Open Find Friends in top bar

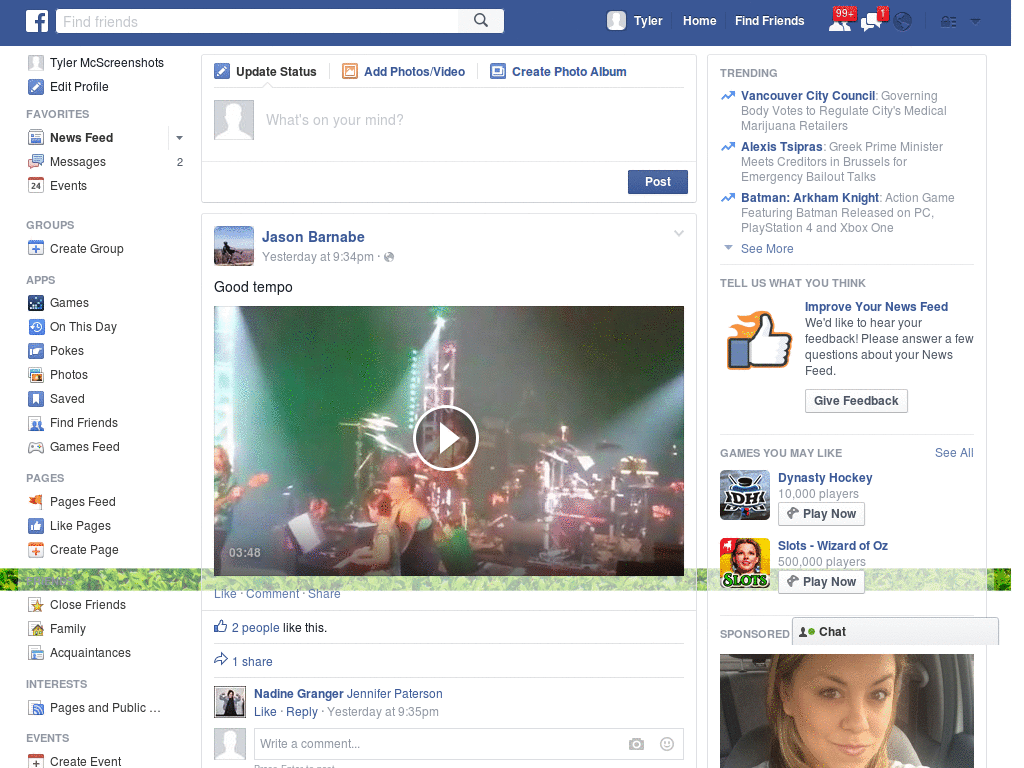[x=769, y=21]
